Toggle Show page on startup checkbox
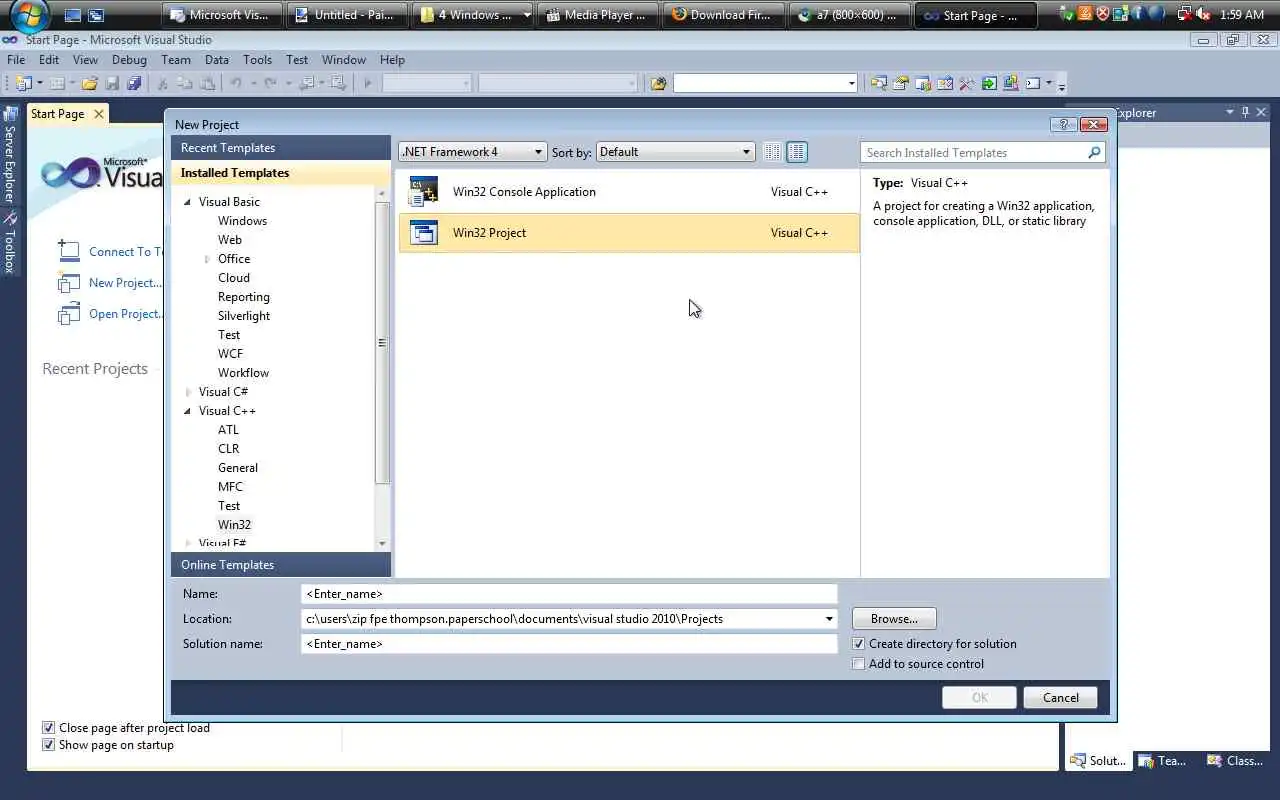This screenshot has width=1280, height=800. point(48,745)
